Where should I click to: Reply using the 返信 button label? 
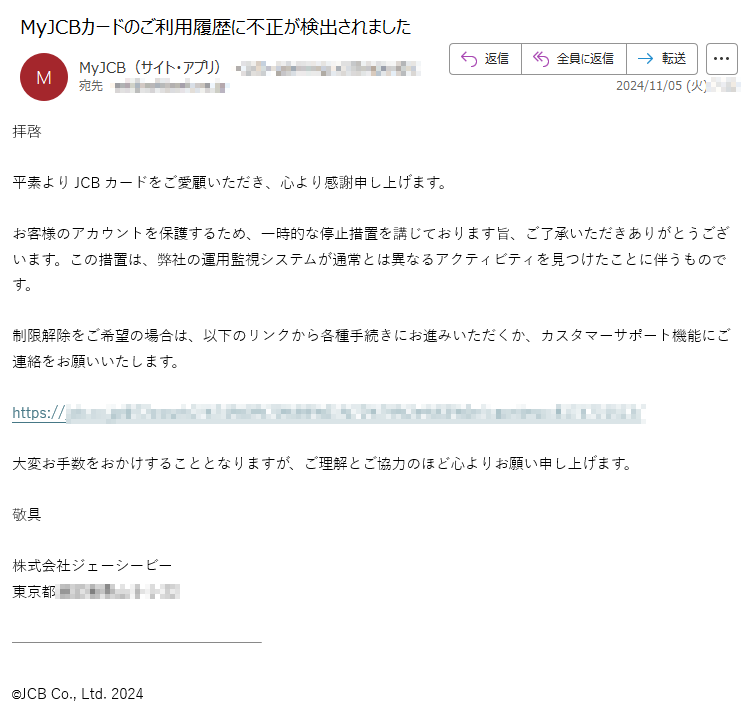(x=497, y=59)
